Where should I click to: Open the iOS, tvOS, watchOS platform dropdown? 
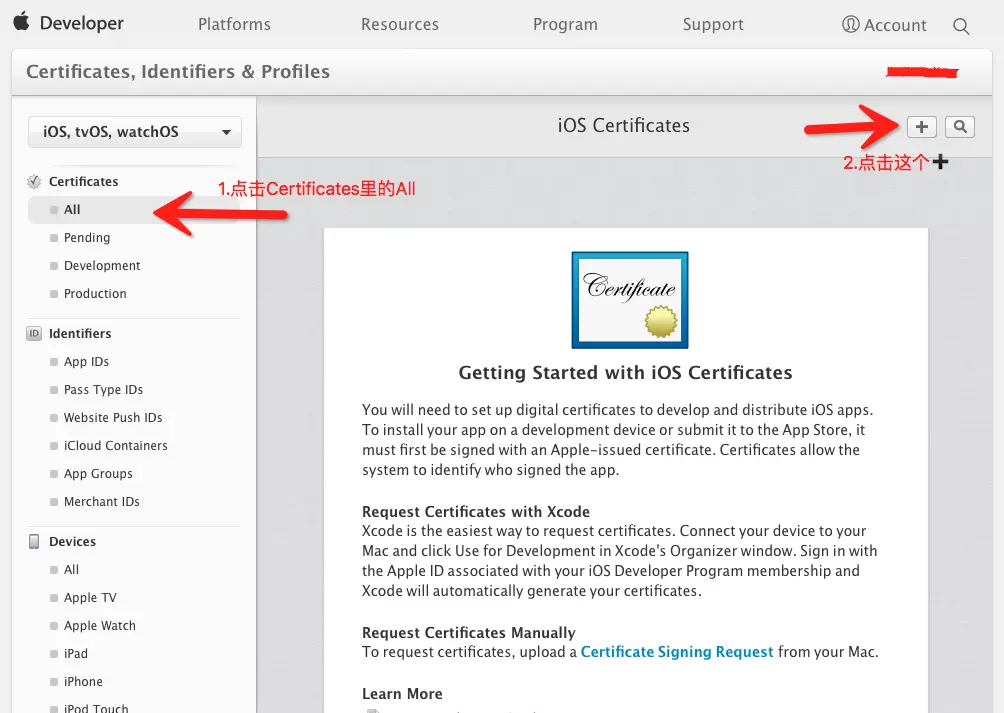[134, 132]
